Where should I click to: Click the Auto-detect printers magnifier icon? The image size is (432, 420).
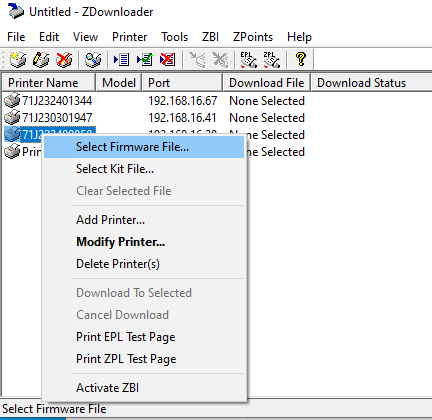pos(93,60)
